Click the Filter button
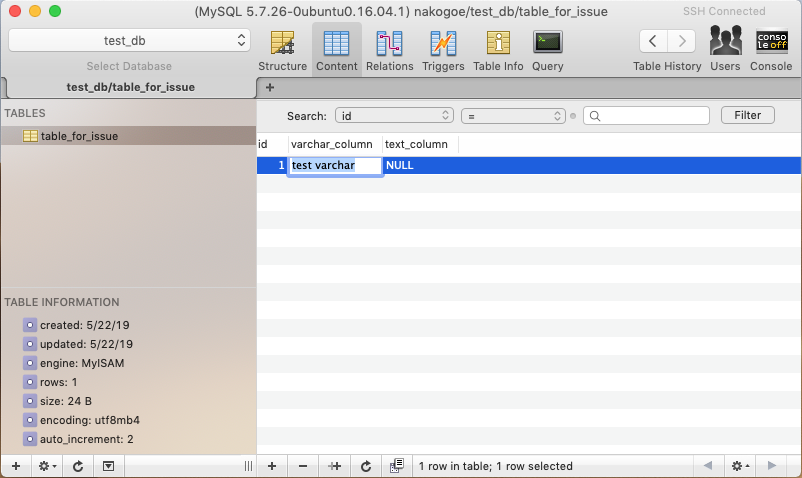802x478 pixels. coord(747,115)
